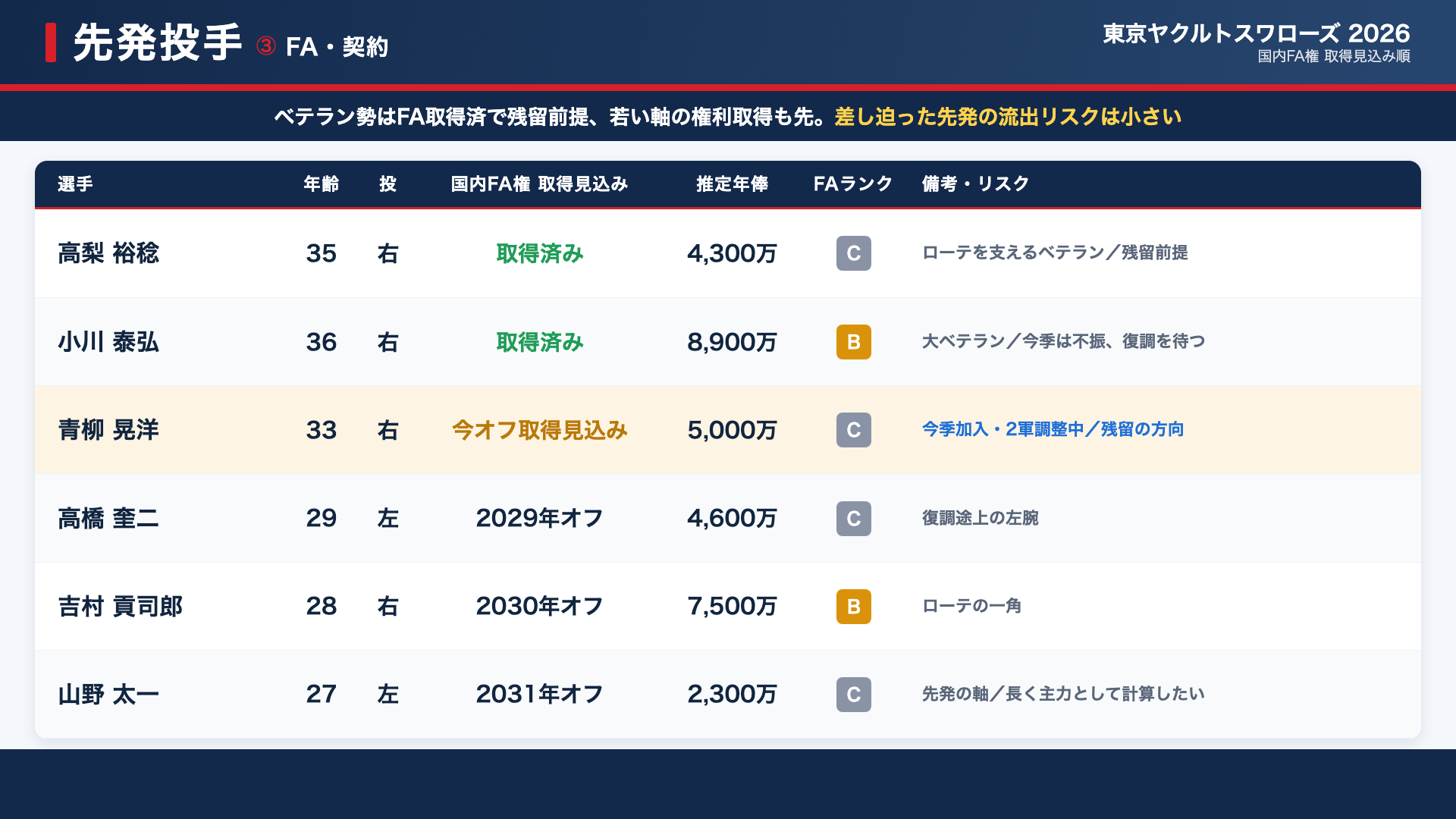Click the 推定年俸 column header

(733, 184)
